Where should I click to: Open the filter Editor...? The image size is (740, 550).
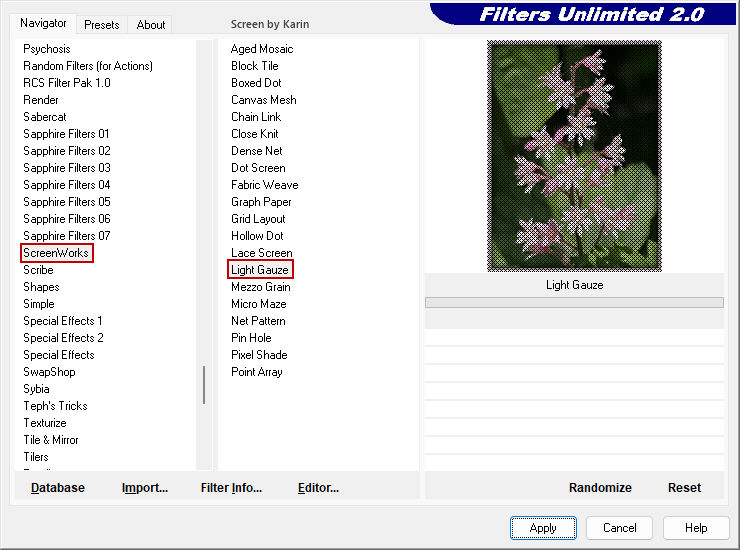pos(318,488)
